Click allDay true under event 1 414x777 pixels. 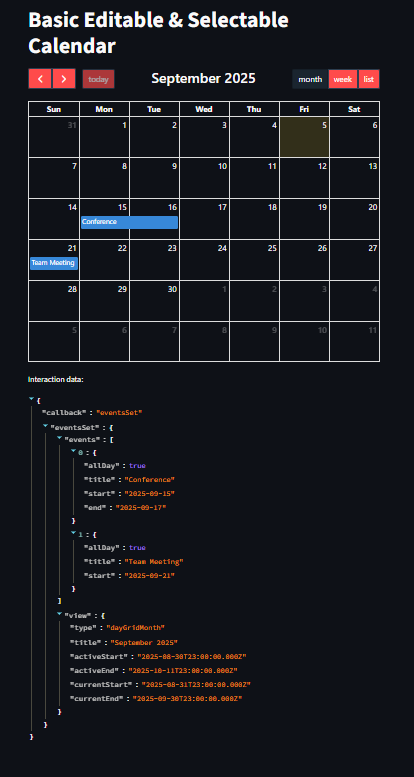(137, 548)
